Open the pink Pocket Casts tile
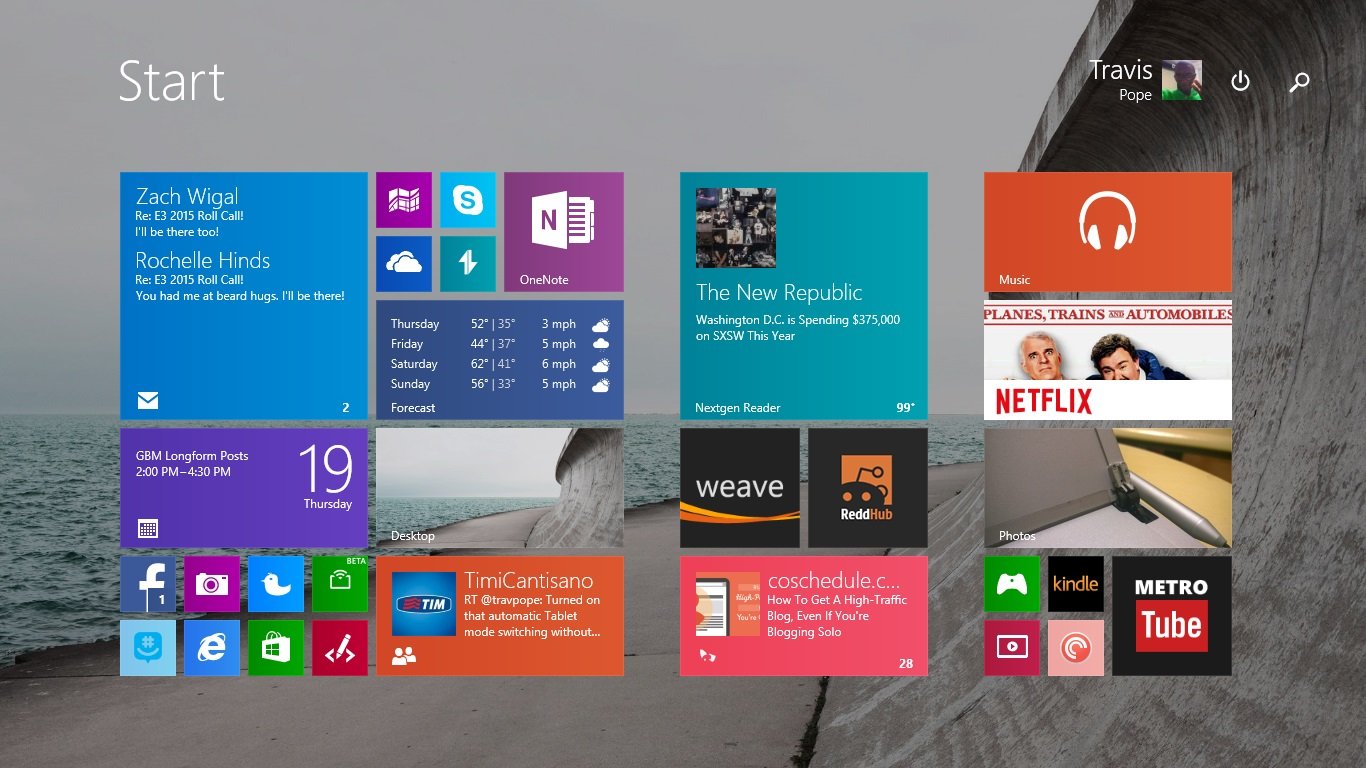 (x=1076, y=648)
